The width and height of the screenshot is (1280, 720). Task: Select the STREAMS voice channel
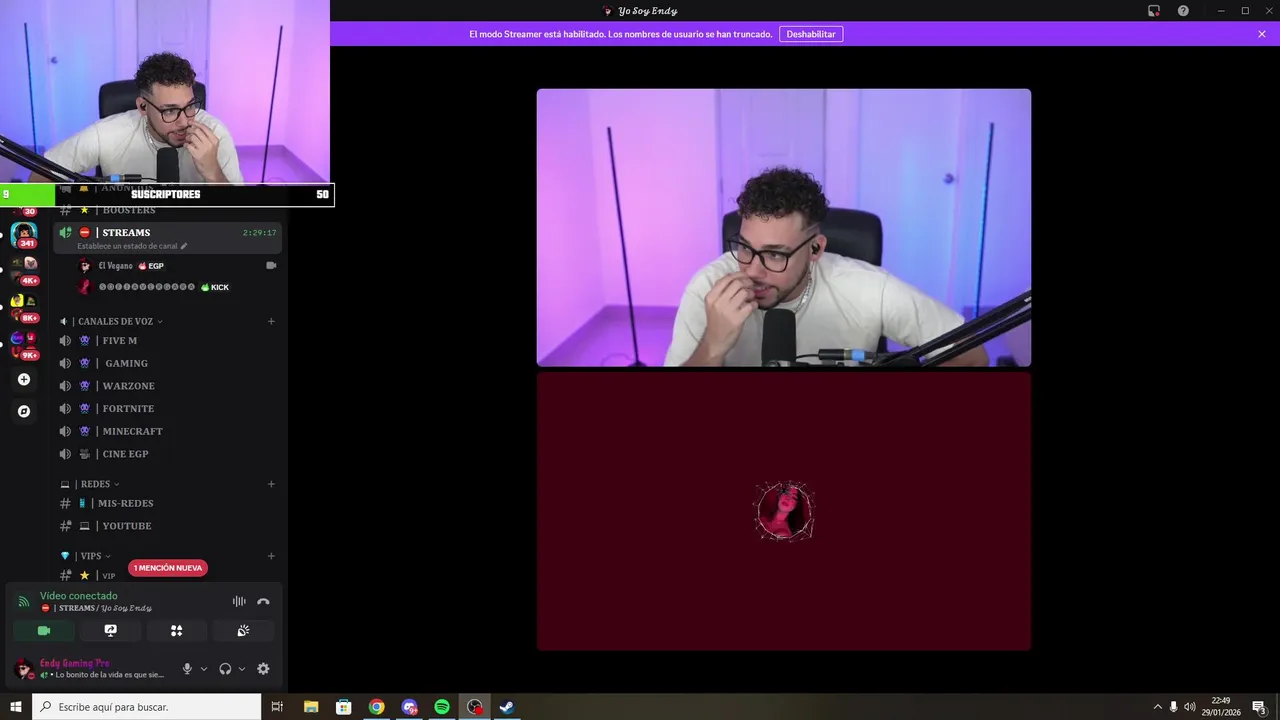(x=168, y=233)
